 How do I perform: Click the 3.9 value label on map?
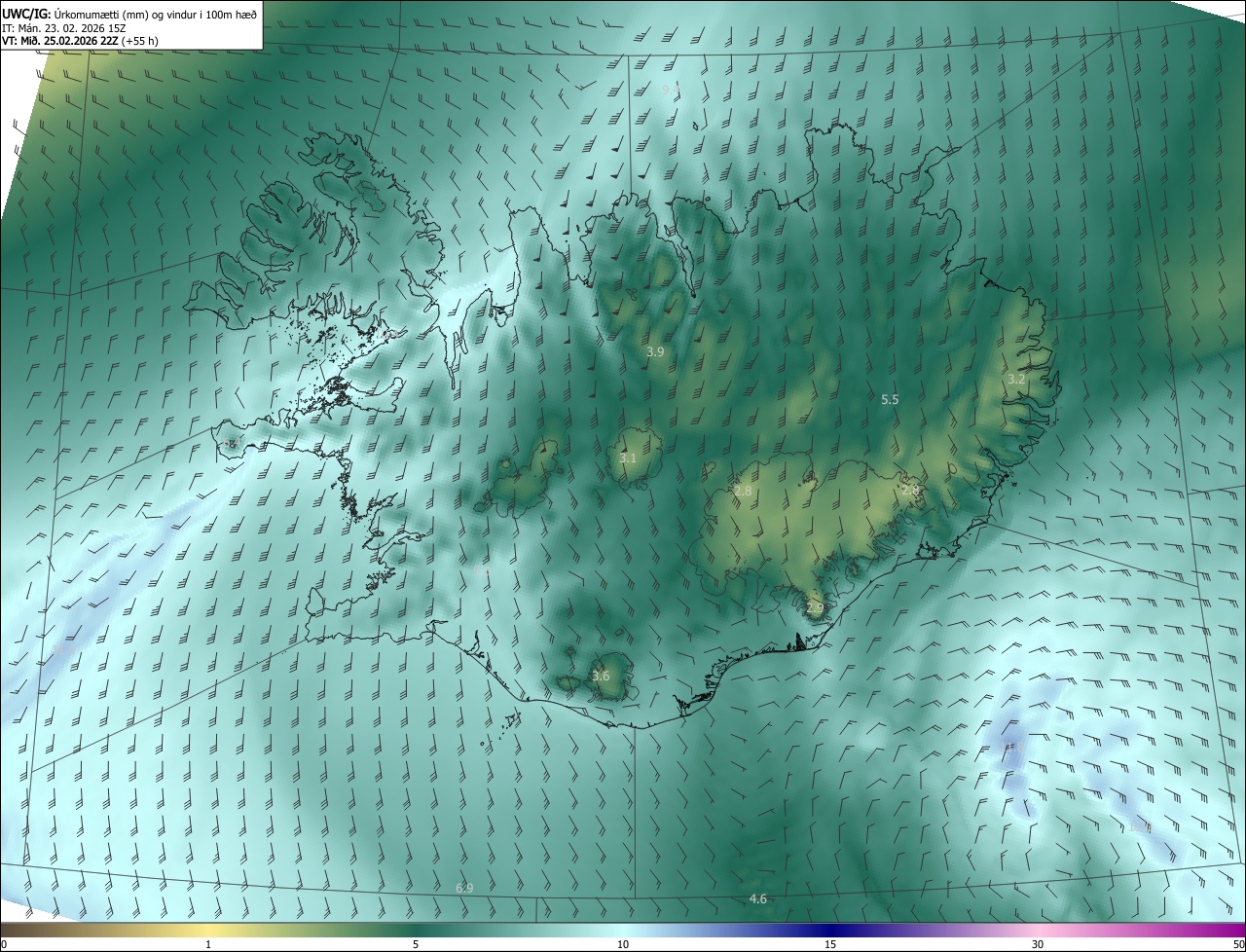click(655, 351)
